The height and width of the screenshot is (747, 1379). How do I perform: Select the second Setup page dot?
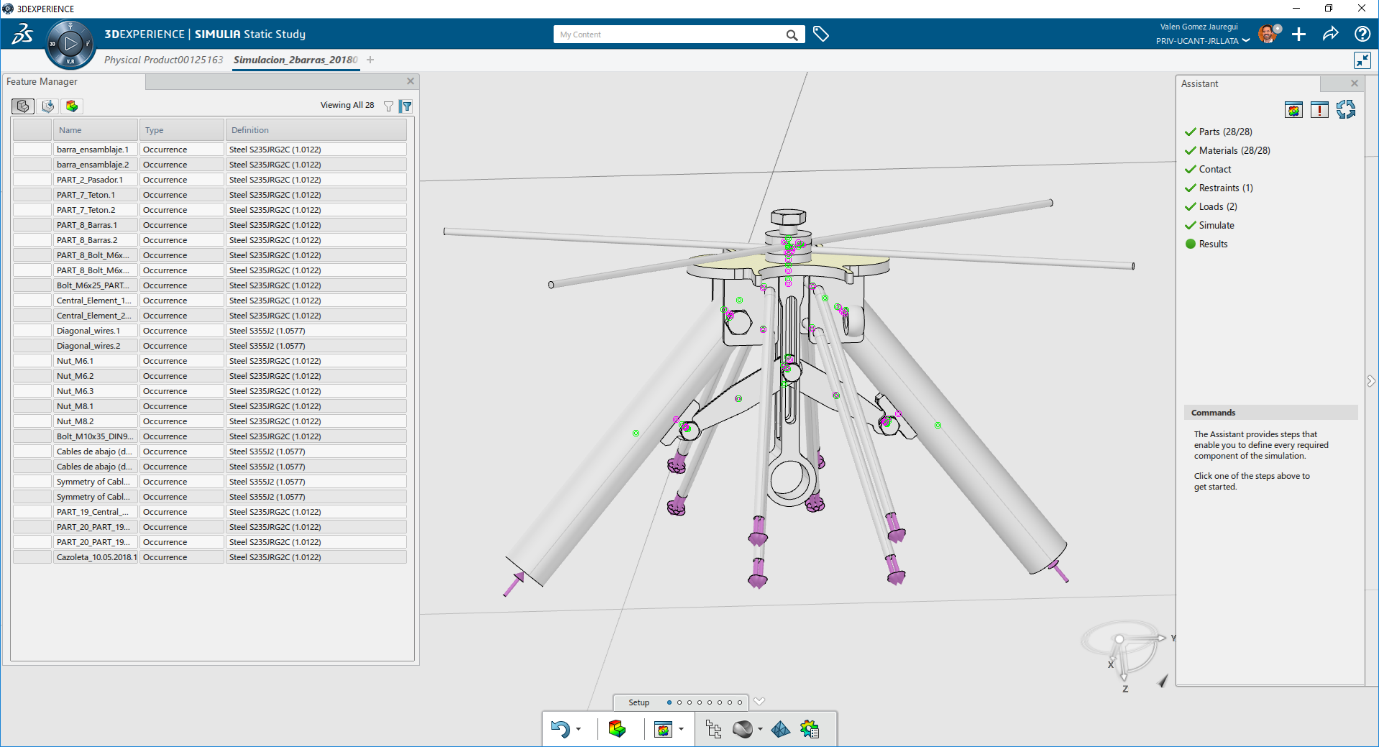point(679,702)
